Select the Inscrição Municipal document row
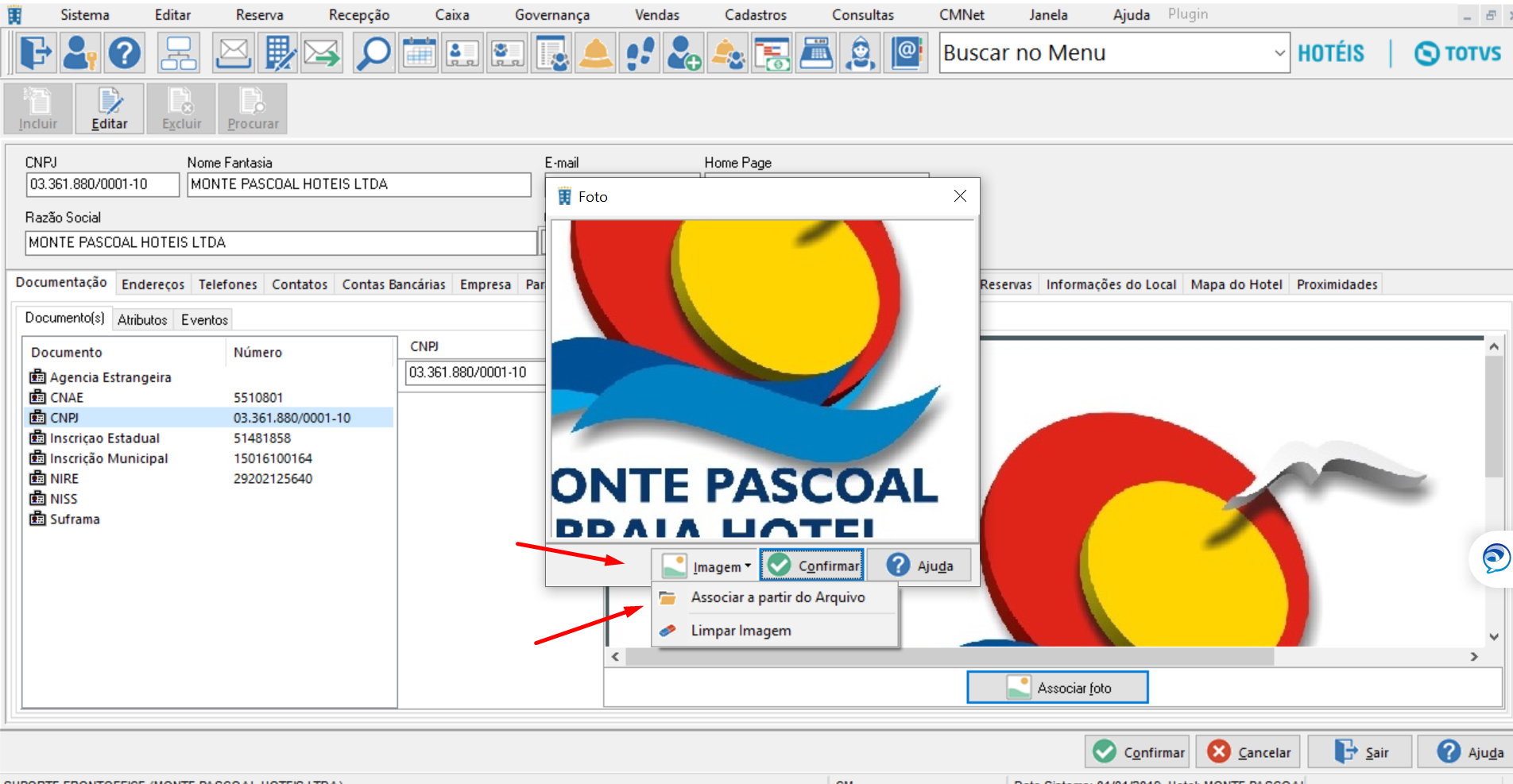Viewport: 1513px width, 784px height. tap(210, 458)
